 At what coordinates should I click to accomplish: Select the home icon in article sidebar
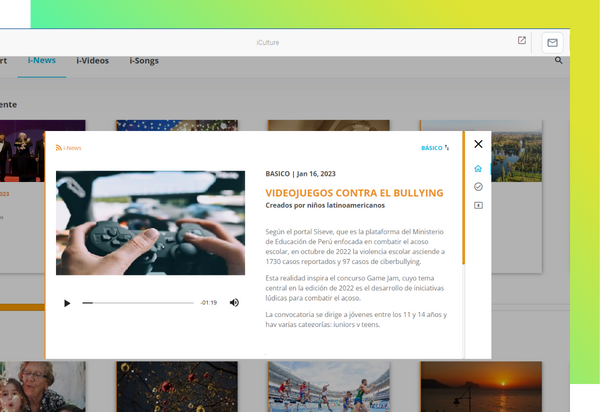tap(478, 168)
